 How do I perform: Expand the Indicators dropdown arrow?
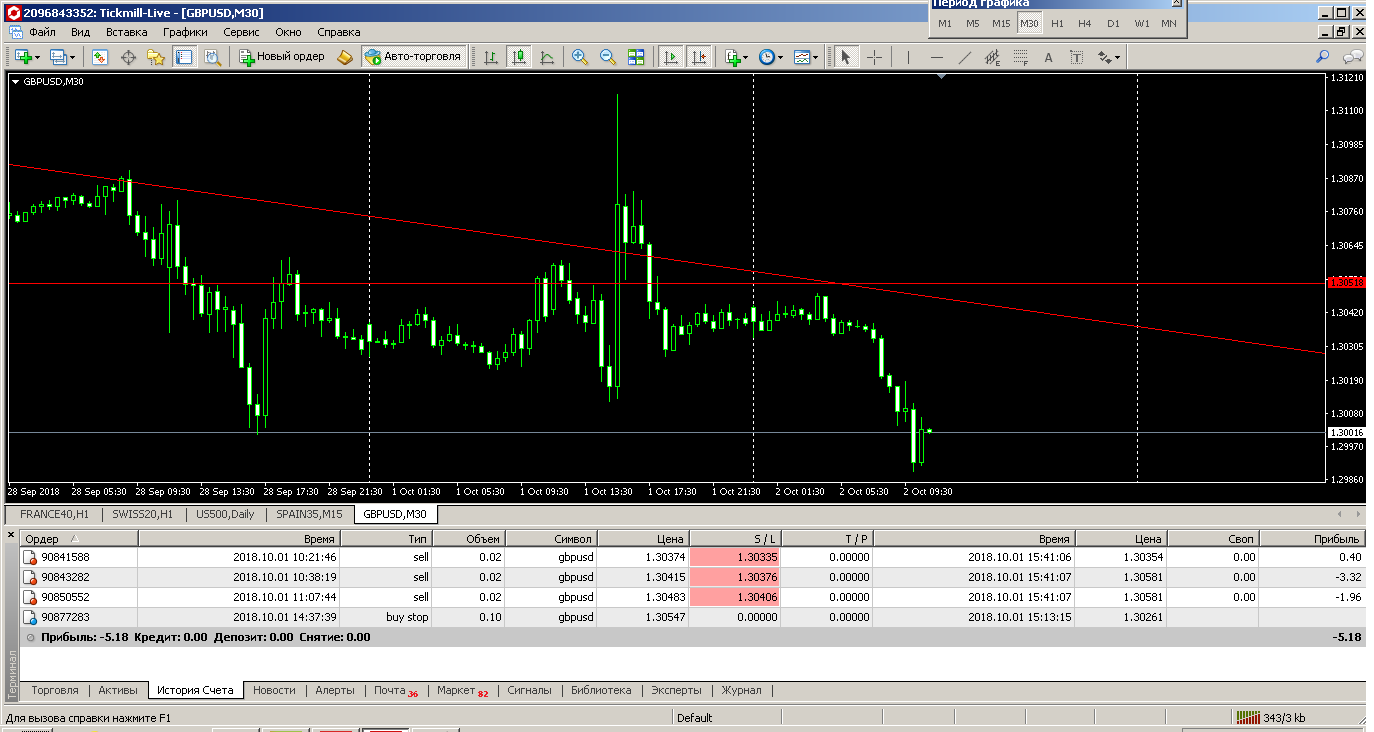tap(746, 58)
